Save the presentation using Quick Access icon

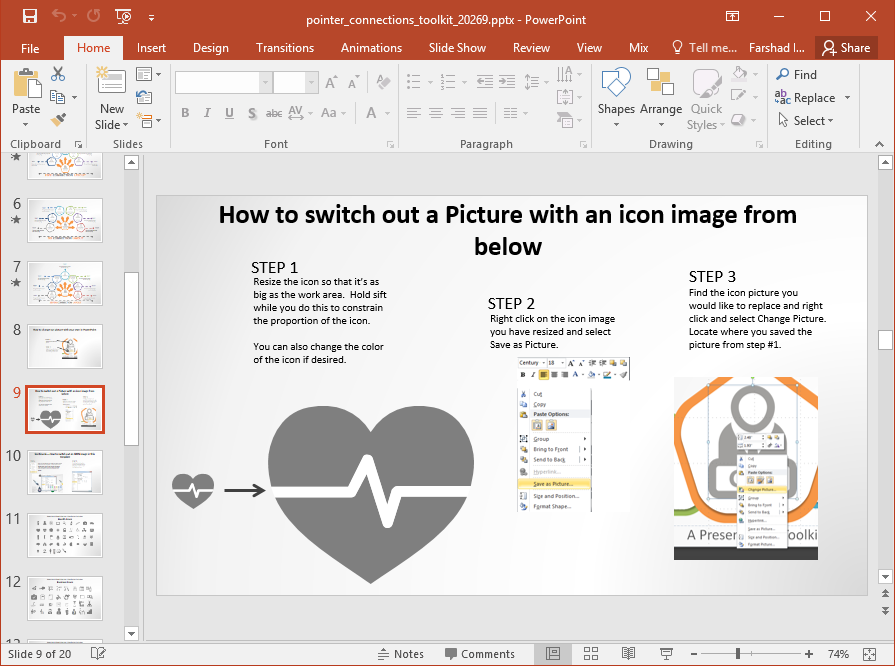[x=29, y=17]
